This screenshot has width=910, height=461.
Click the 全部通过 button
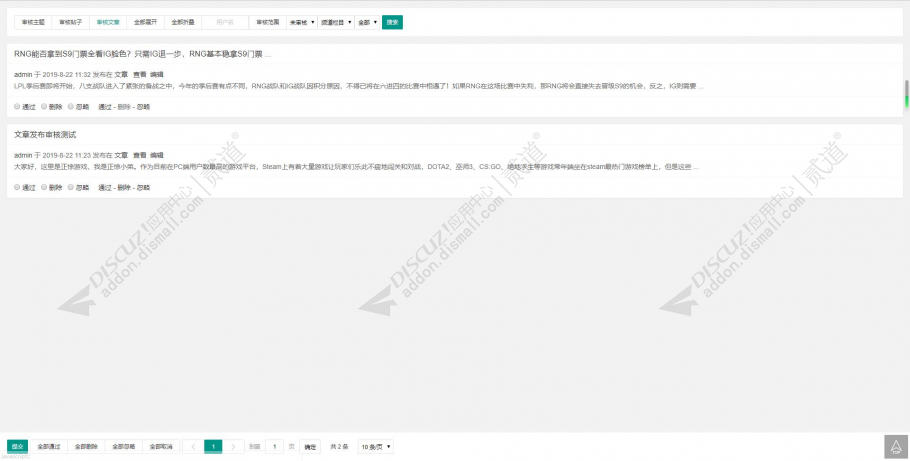tap(49, 446)
